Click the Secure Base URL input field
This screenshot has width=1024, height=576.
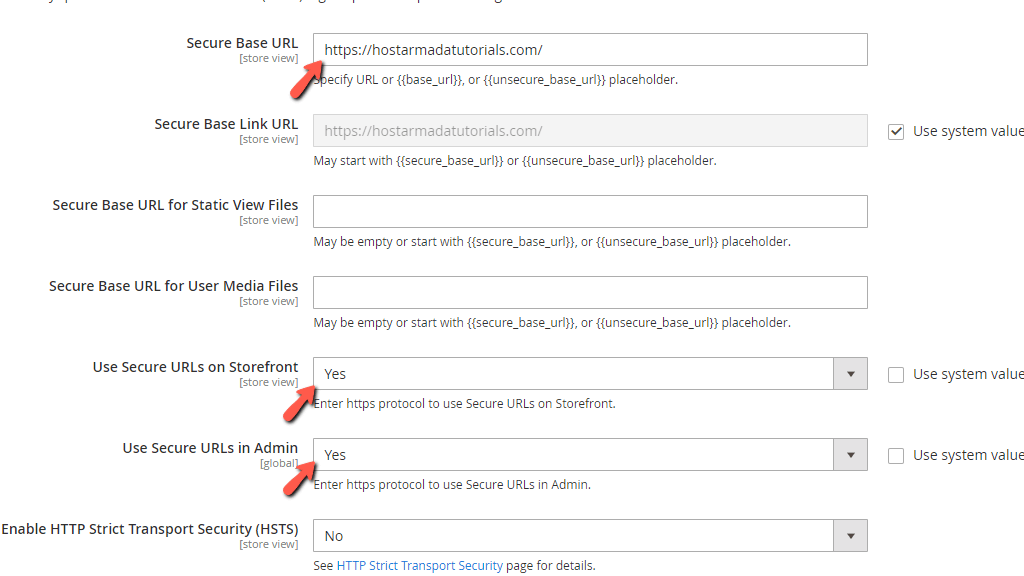[x=590, y=50]
